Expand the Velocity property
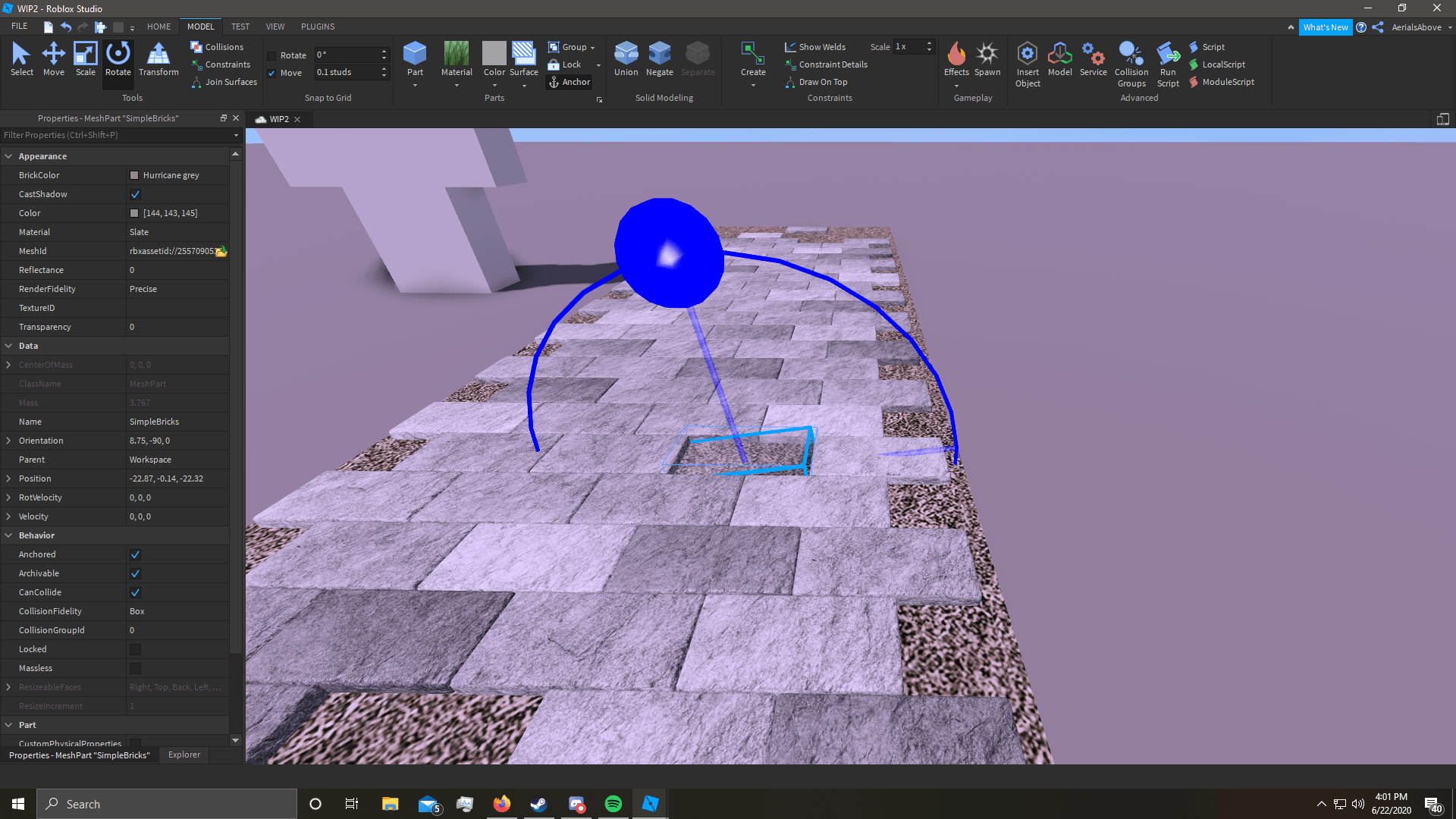 (x=8, y=516)
